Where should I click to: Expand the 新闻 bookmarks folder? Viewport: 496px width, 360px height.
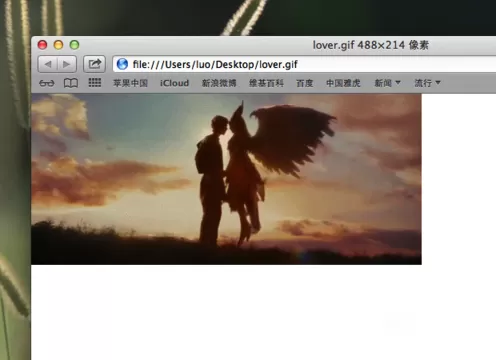point(387,83)
